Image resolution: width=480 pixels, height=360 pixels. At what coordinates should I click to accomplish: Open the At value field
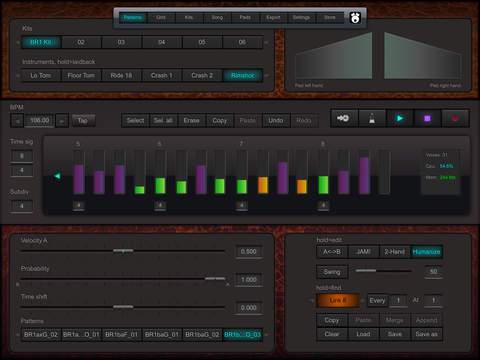tap(434, 301)
